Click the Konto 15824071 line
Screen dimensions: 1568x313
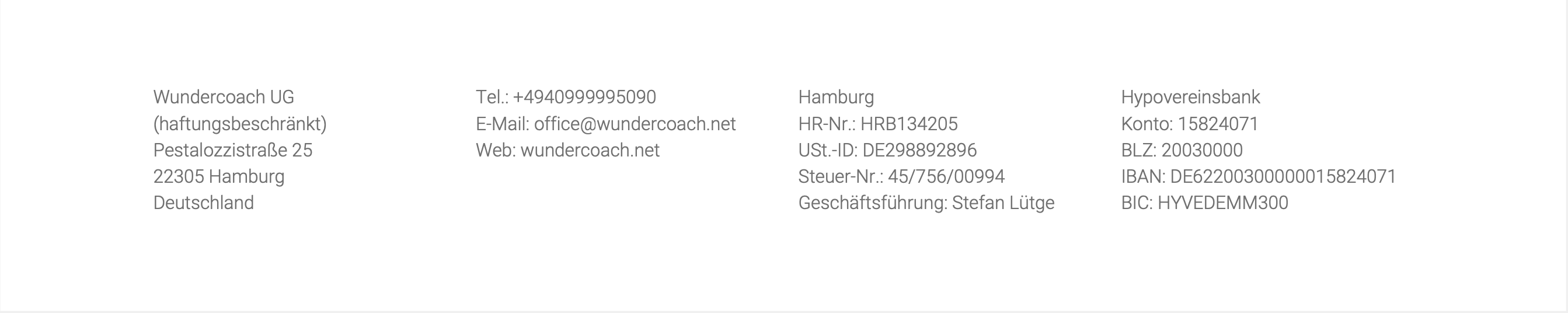pyautogui.click(x=1189, y=124)
